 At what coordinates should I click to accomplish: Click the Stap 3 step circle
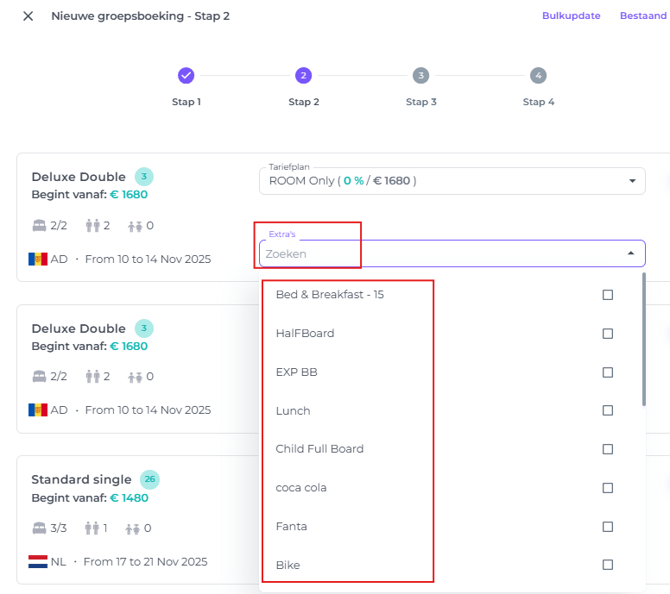coord(421,76)
